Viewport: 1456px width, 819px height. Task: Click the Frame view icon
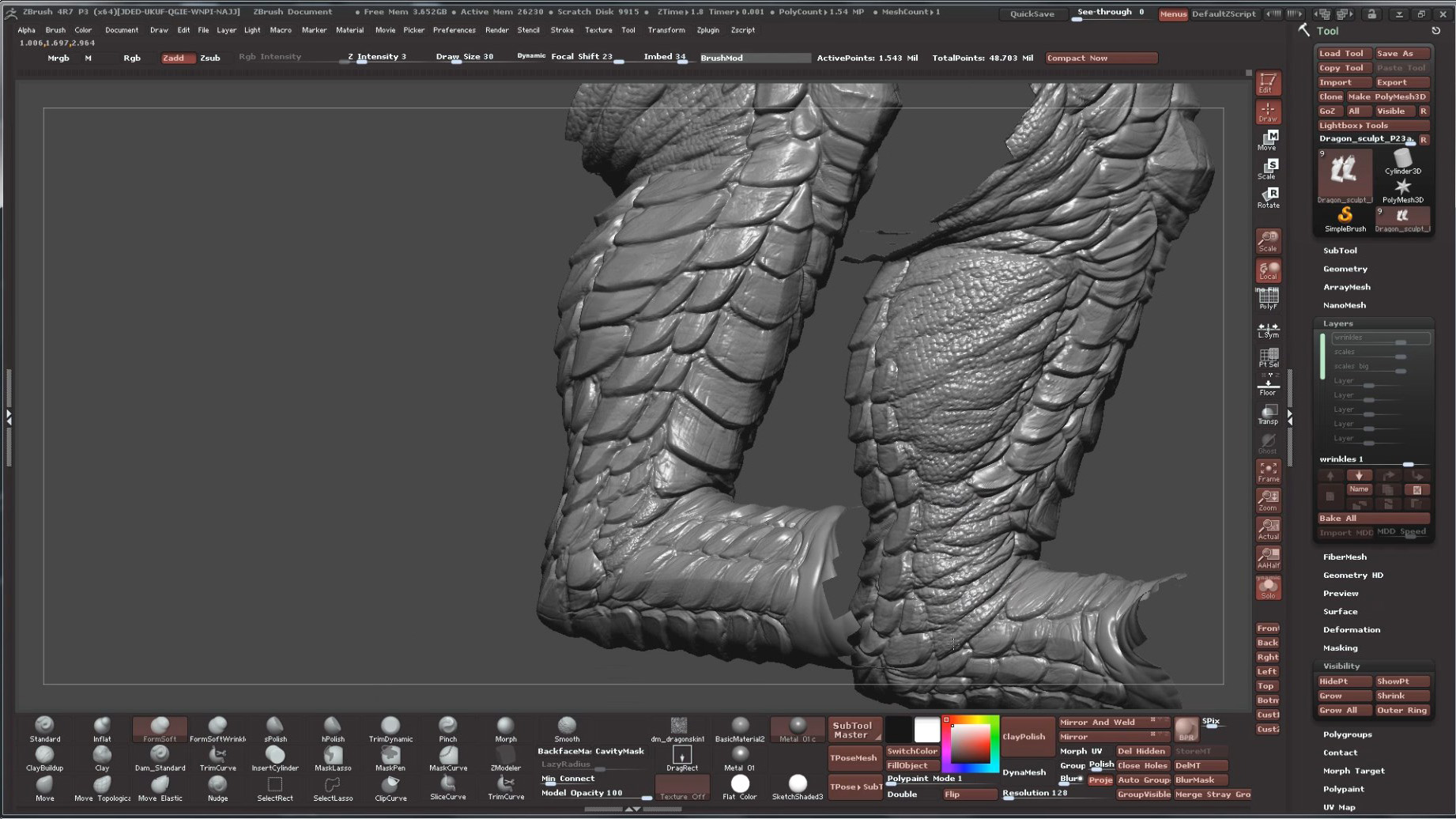pyautogui.click(x=1268, y=472)
